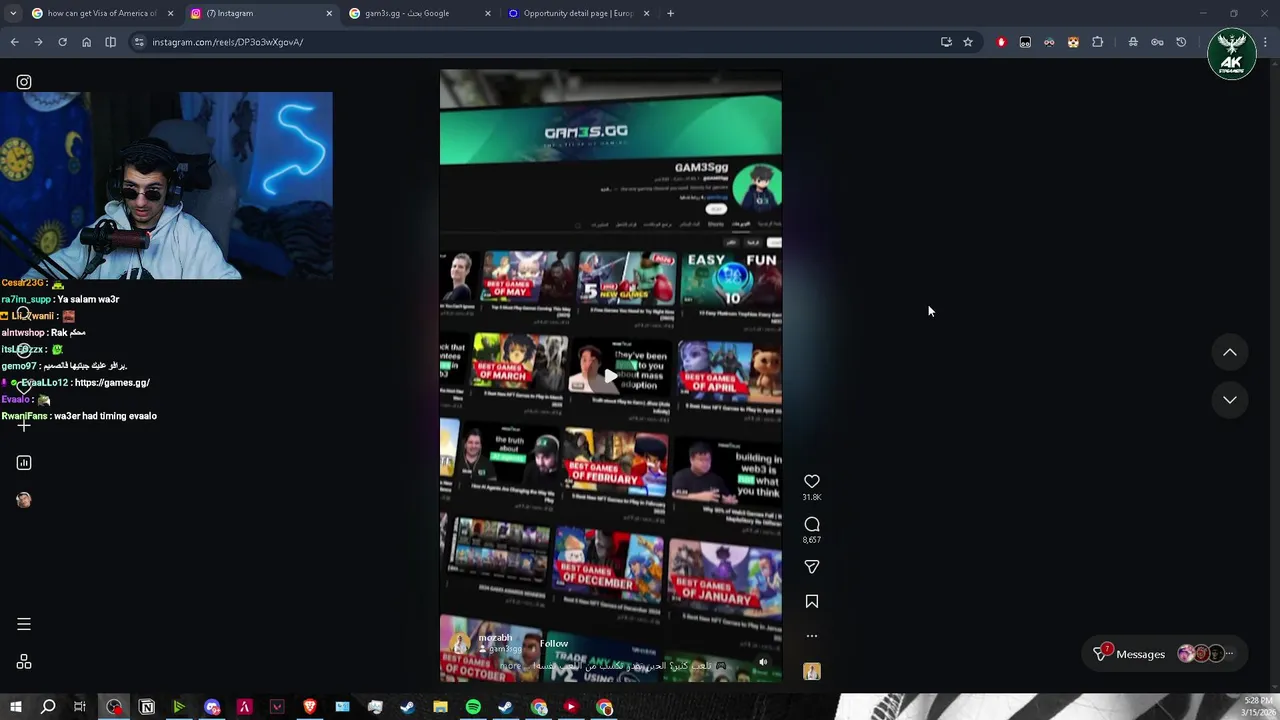This screenshot has width=1280, height=720.
Task: Open Task View on the taskbar
Action: (80, 707)
